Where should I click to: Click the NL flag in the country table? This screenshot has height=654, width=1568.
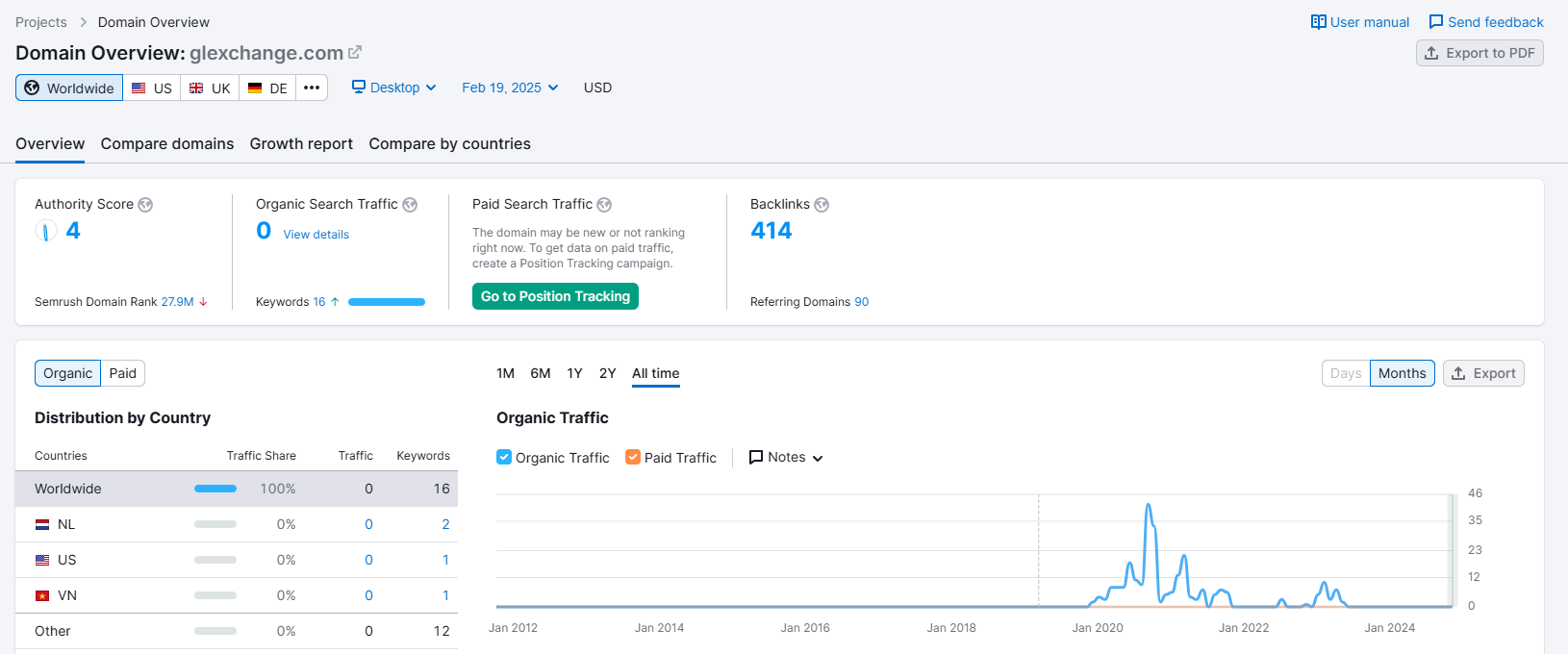(42, 524)
